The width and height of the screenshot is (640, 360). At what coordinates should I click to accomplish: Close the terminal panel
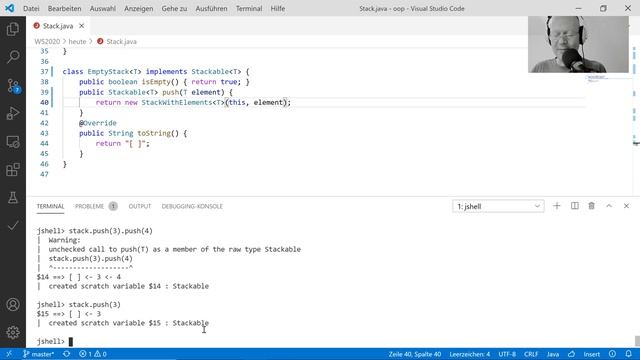pyautogui.click(x=626, y=206)
